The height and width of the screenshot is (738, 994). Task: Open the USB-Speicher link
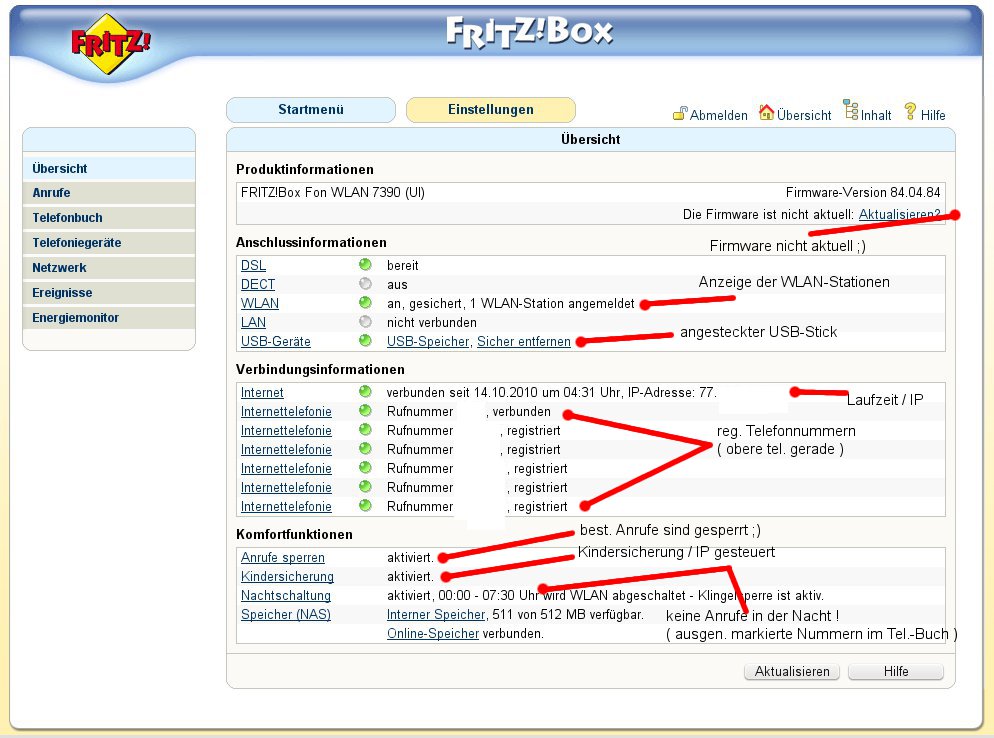click(x=428, y=341)
